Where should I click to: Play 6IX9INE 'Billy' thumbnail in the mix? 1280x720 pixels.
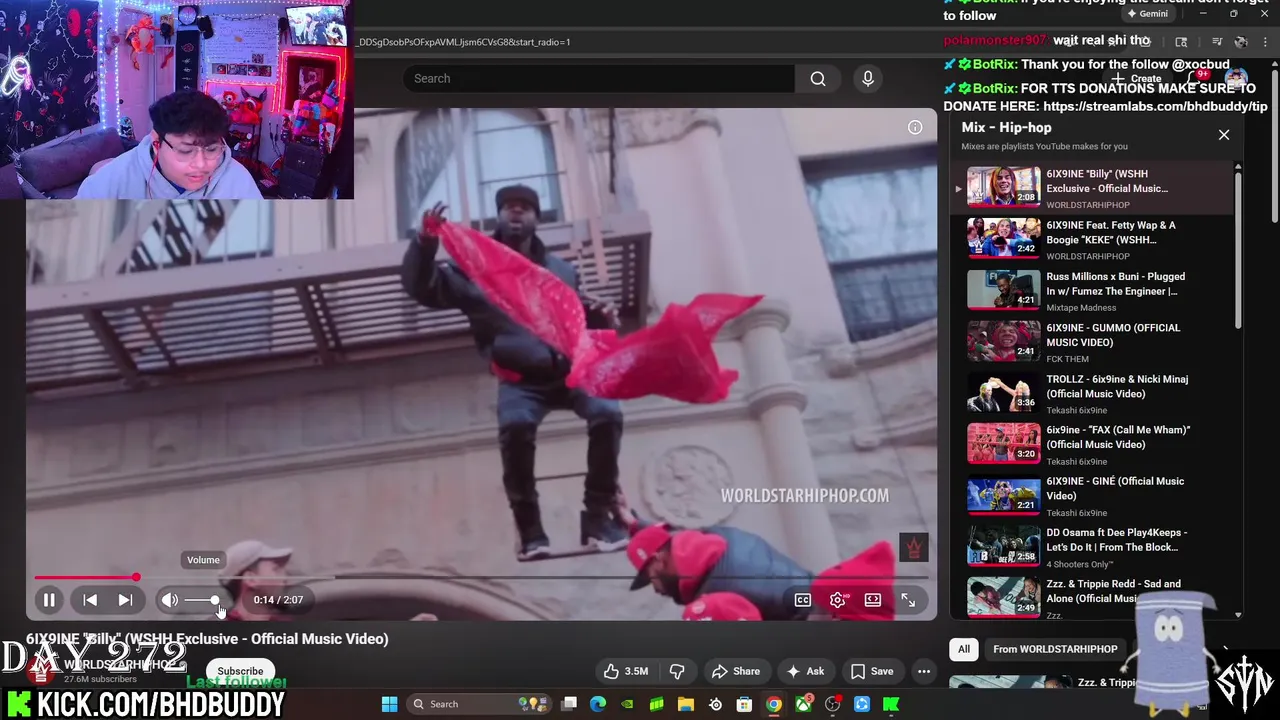[x=1003, y=186]
